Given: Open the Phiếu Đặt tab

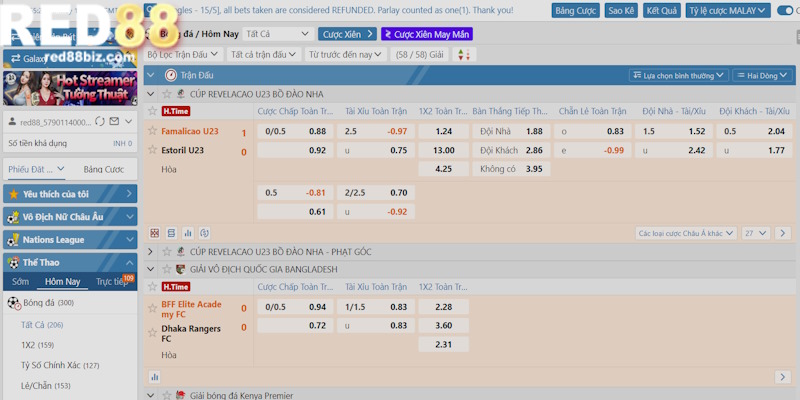Looking at the screenshot, I should (x=36, y=169).
